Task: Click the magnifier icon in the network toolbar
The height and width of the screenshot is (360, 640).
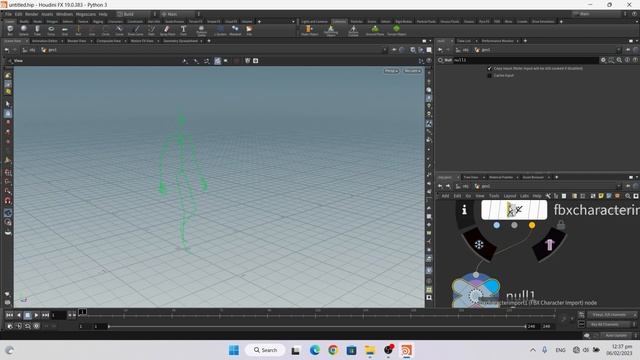Action: [628, 196]
